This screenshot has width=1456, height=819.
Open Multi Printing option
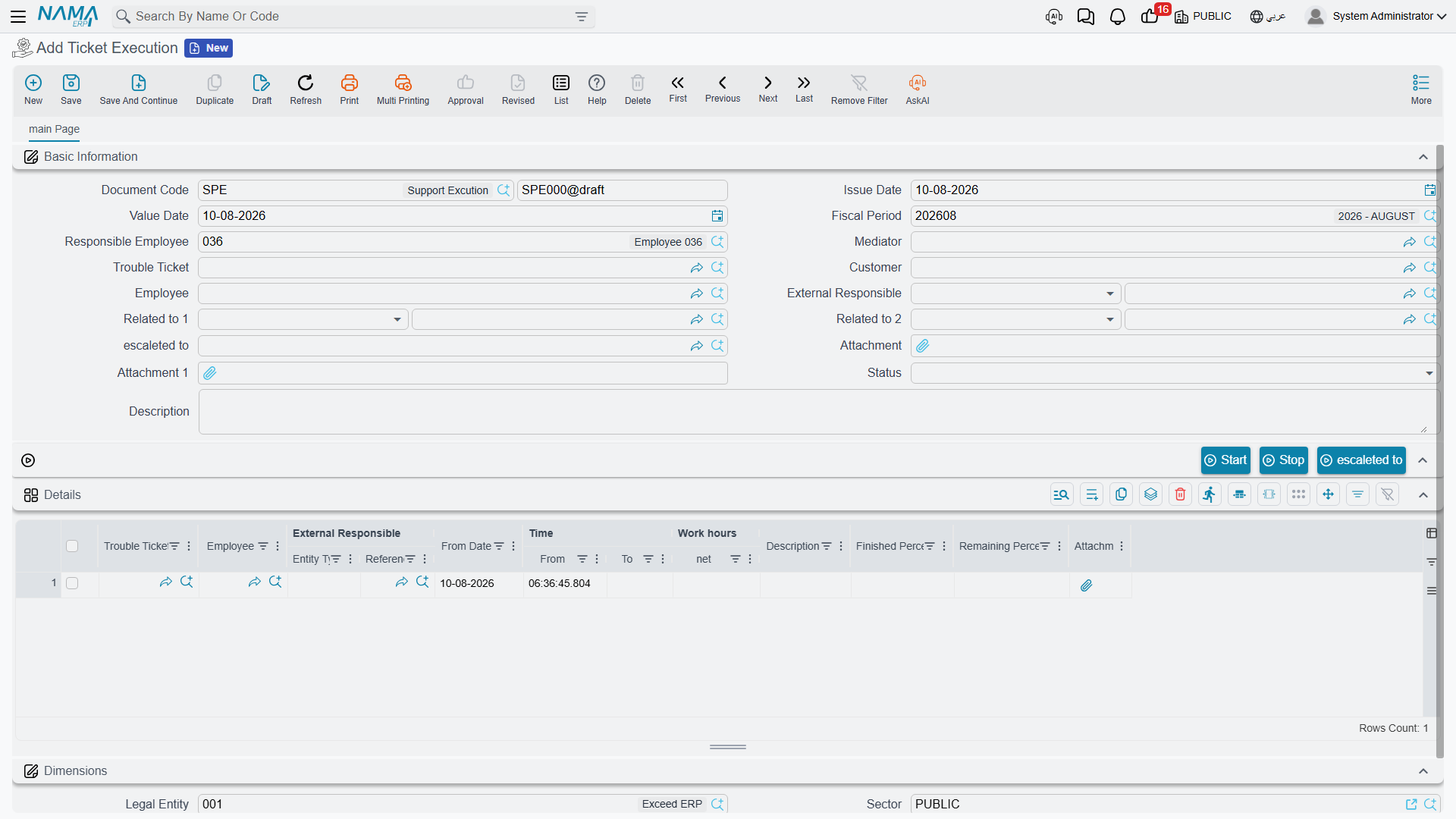tap(403, 89)
